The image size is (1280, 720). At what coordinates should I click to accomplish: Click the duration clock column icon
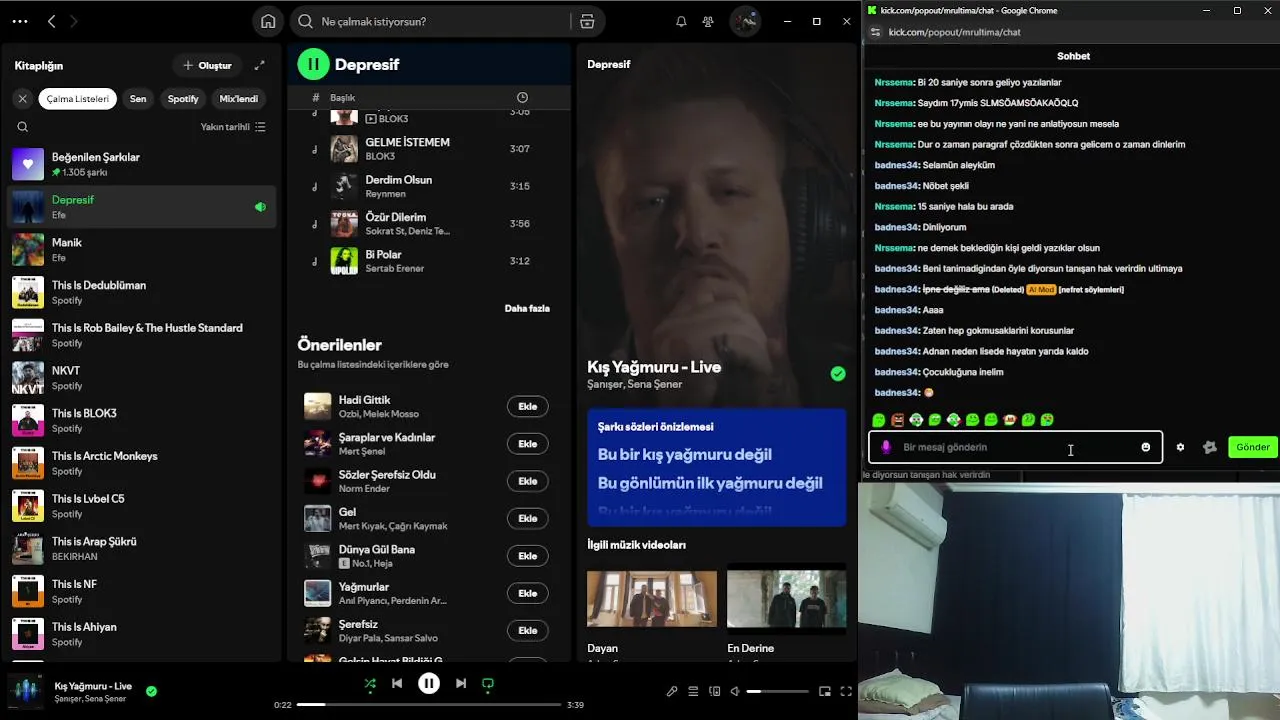point(522,97)
